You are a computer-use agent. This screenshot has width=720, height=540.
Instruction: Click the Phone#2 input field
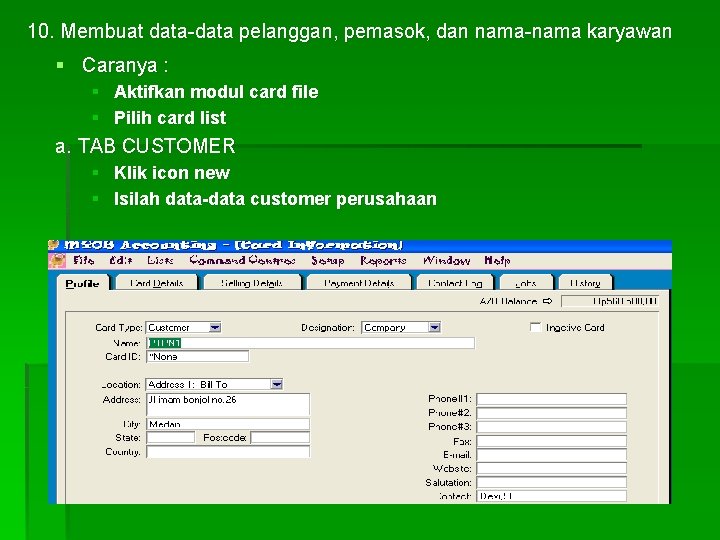click(x=551, y=413)
